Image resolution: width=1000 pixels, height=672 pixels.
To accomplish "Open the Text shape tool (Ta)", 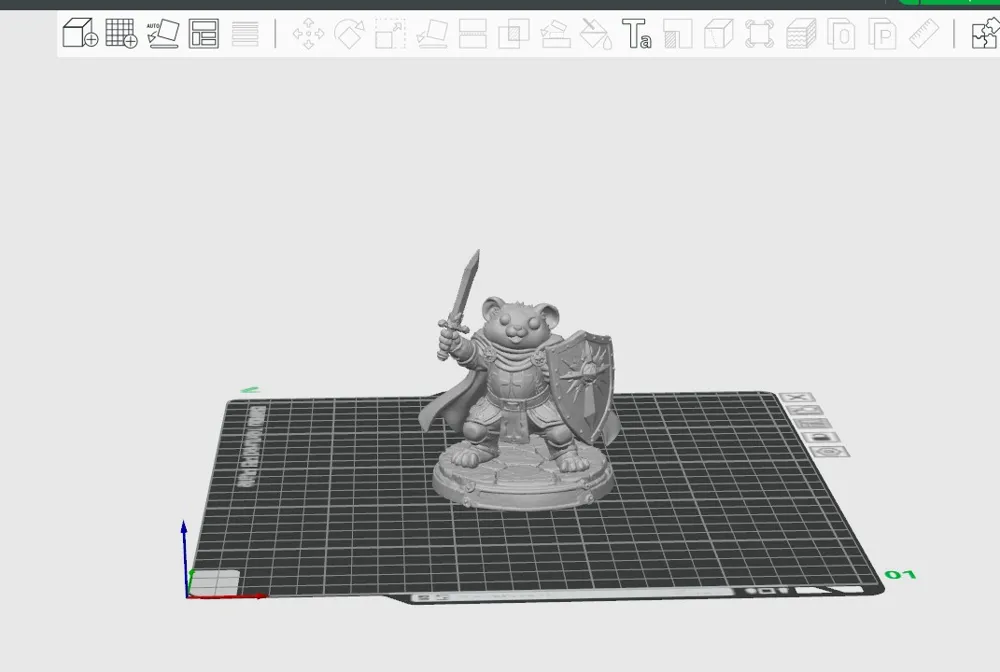I will [636, 33].
